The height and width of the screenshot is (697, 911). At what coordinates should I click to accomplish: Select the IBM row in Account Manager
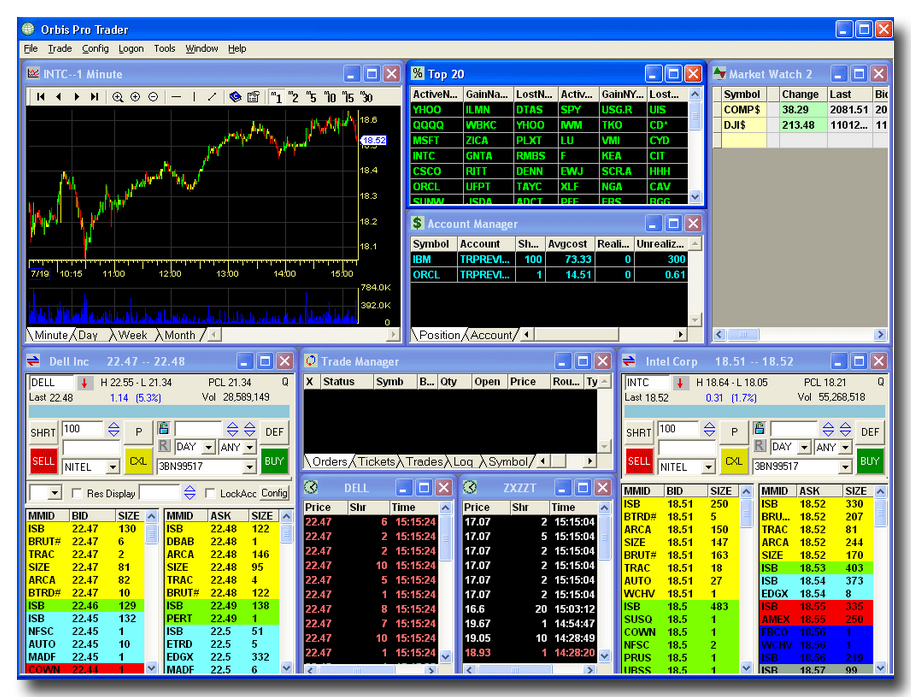pyautogui.click(x=548, y=259)
